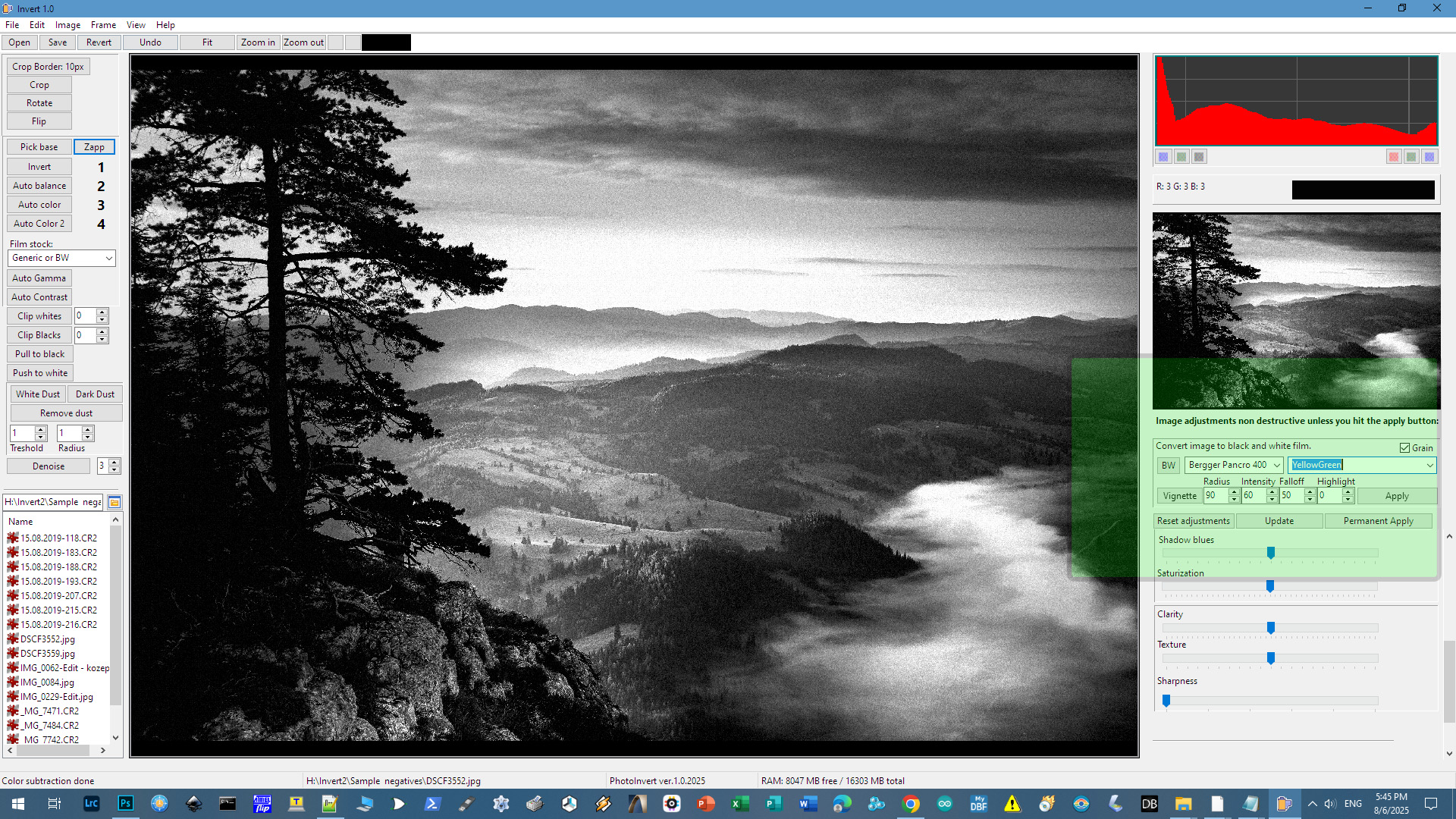Image resolution: width=1456 pixels, height=819 pixels.
Task: Open the DB app in taskbar
Action: 1150,804
